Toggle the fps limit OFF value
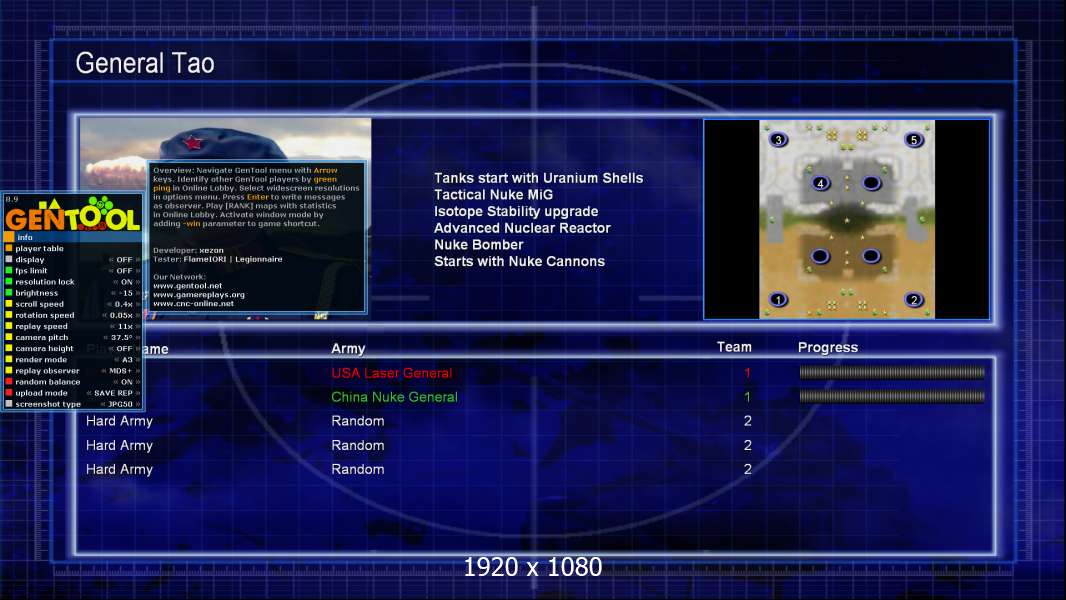Viewport: 1066px width, 600px height. [x=124, y=270]
